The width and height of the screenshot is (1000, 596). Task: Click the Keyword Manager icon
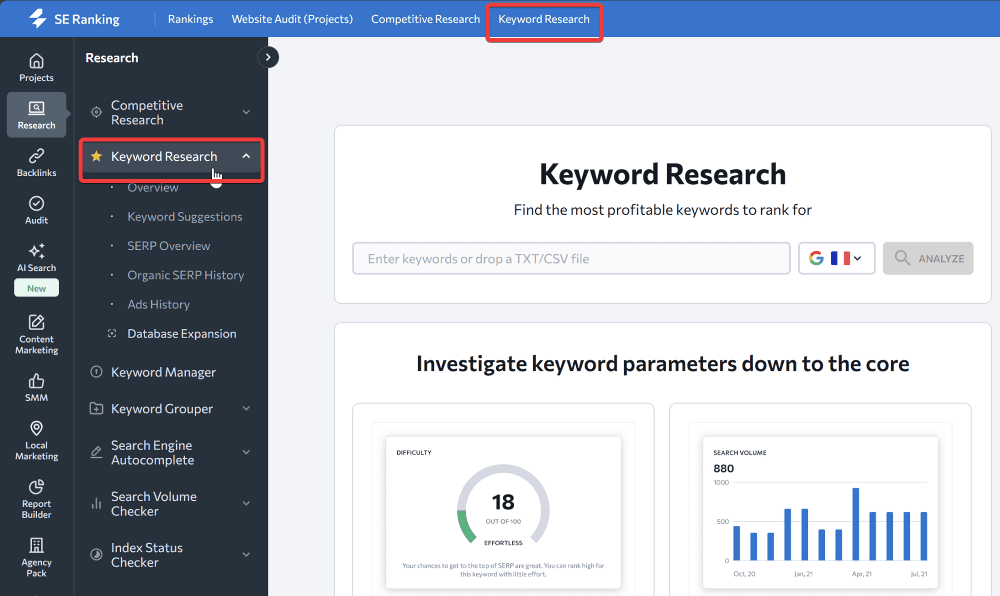96,372
